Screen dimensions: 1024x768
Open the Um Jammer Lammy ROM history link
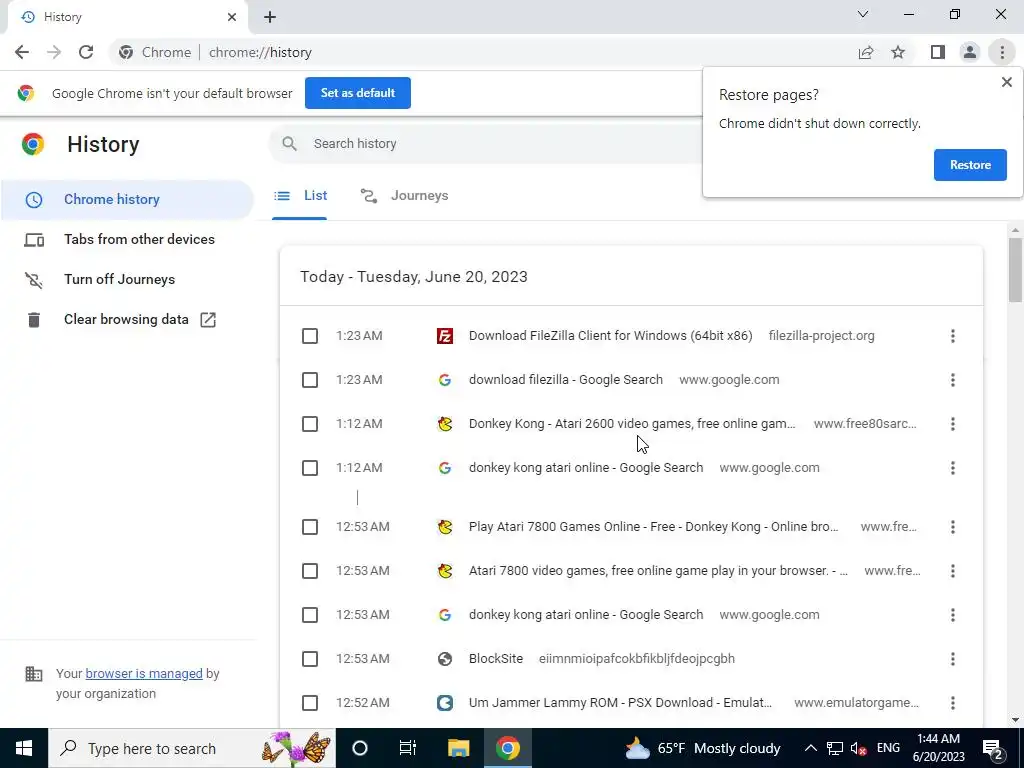[x=620, y=703]
